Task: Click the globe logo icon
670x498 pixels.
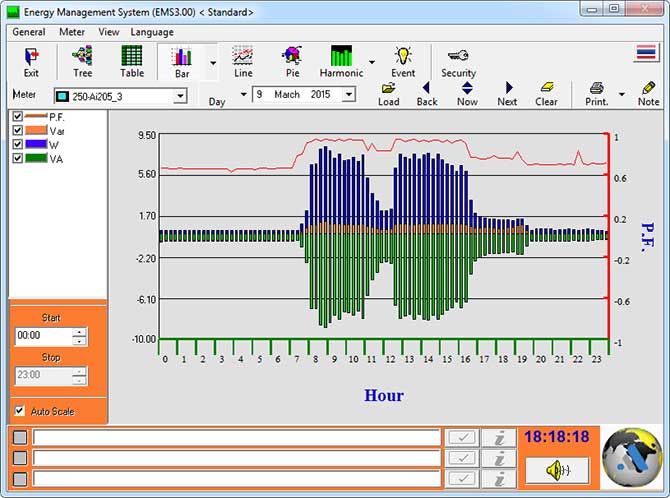Action: coord(632,458)
